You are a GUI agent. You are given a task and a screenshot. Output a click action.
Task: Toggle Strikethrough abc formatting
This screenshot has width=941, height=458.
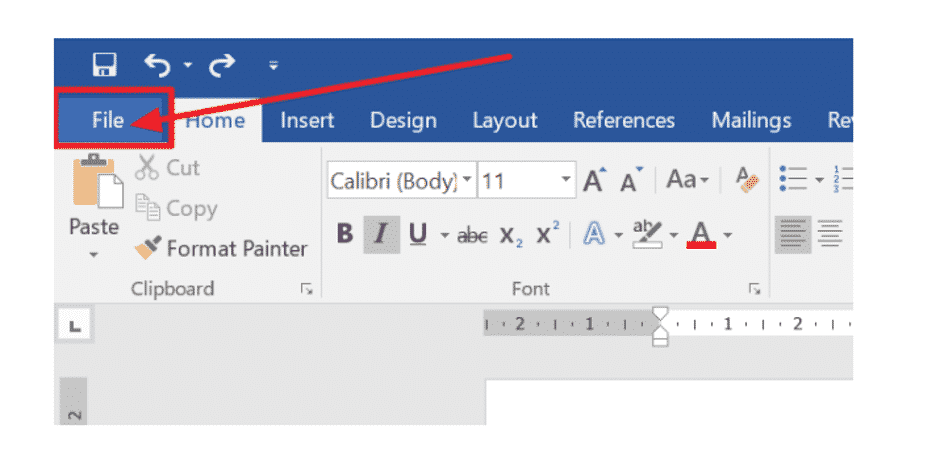(x=472, y=235)
